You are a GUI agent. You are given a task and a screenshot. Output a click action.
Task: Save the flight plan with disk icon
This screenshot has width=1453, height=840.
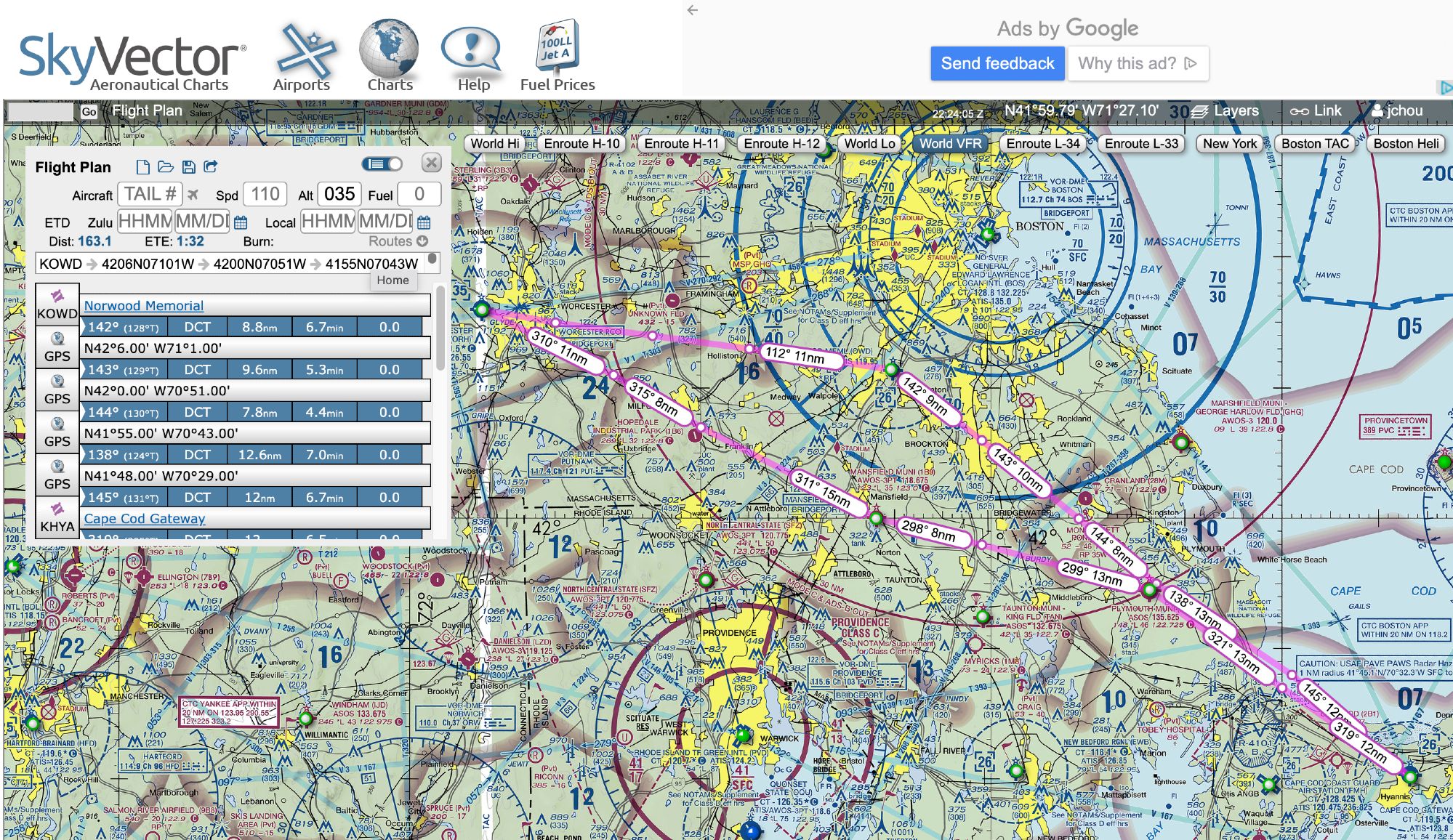(x=189, y=167)
